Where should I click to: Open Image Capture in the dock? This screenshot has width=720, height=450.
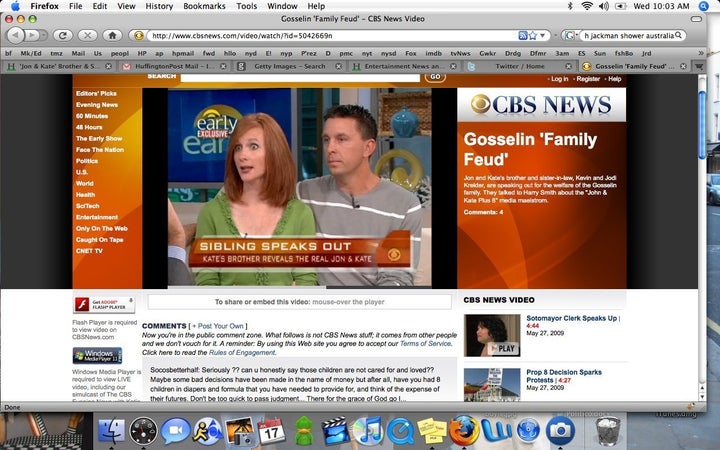pyautogui.click(x=239, y=431)
